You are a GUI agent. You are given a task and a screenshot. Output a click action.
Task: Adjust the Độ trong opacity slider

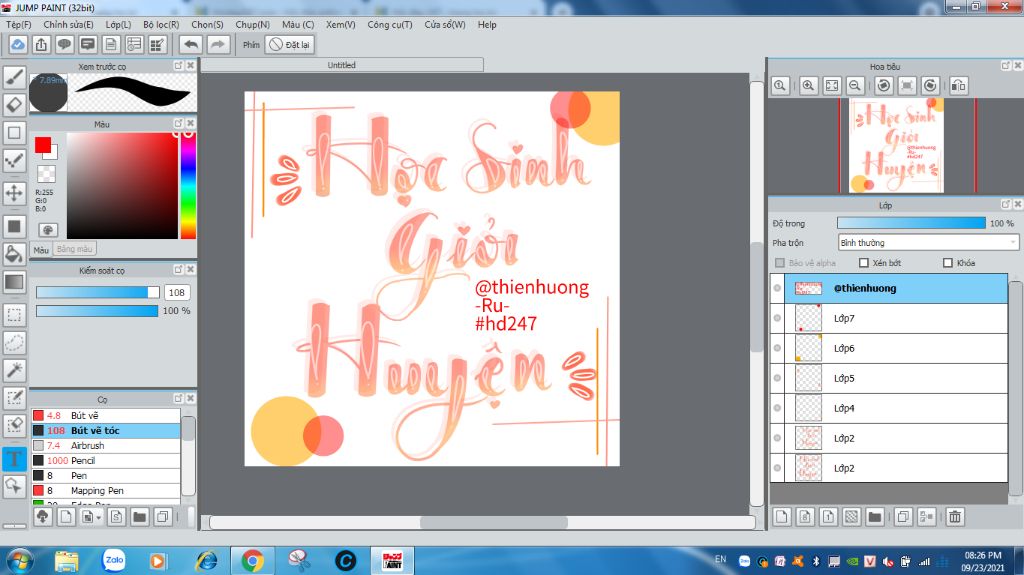point(911,223)
